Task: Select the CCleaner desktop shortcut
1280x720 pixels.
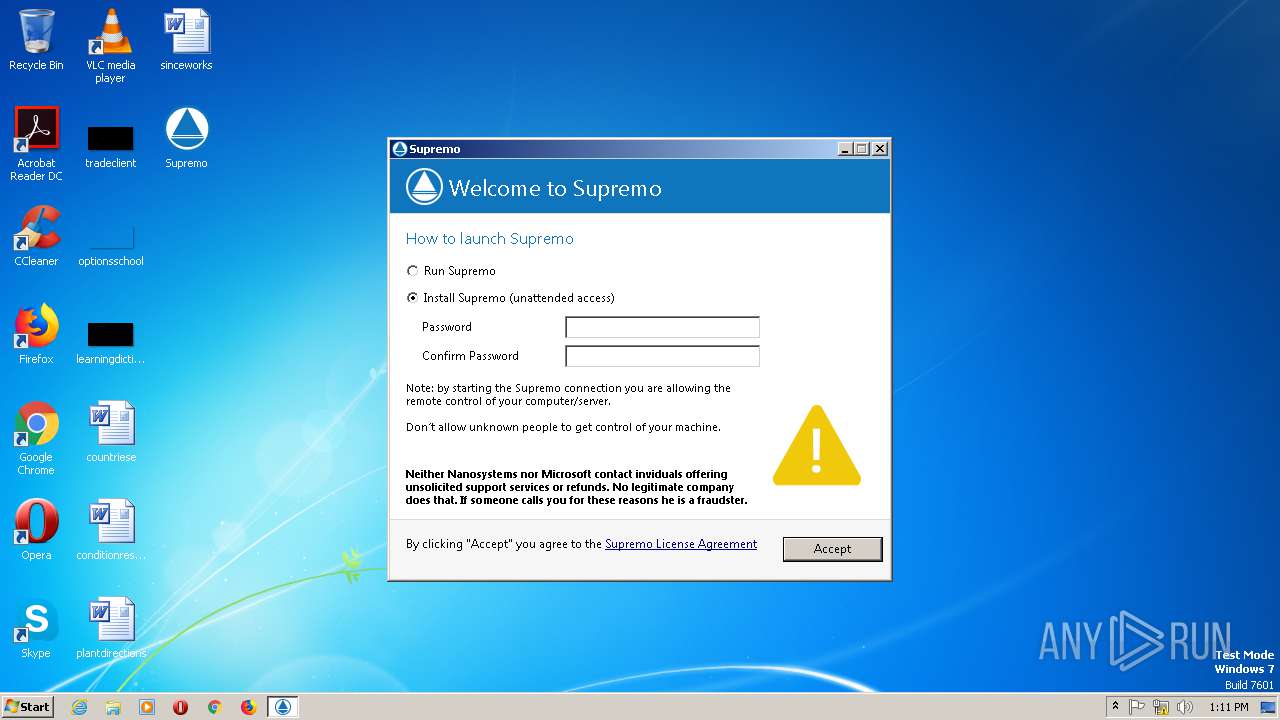Action: point(36,236)
